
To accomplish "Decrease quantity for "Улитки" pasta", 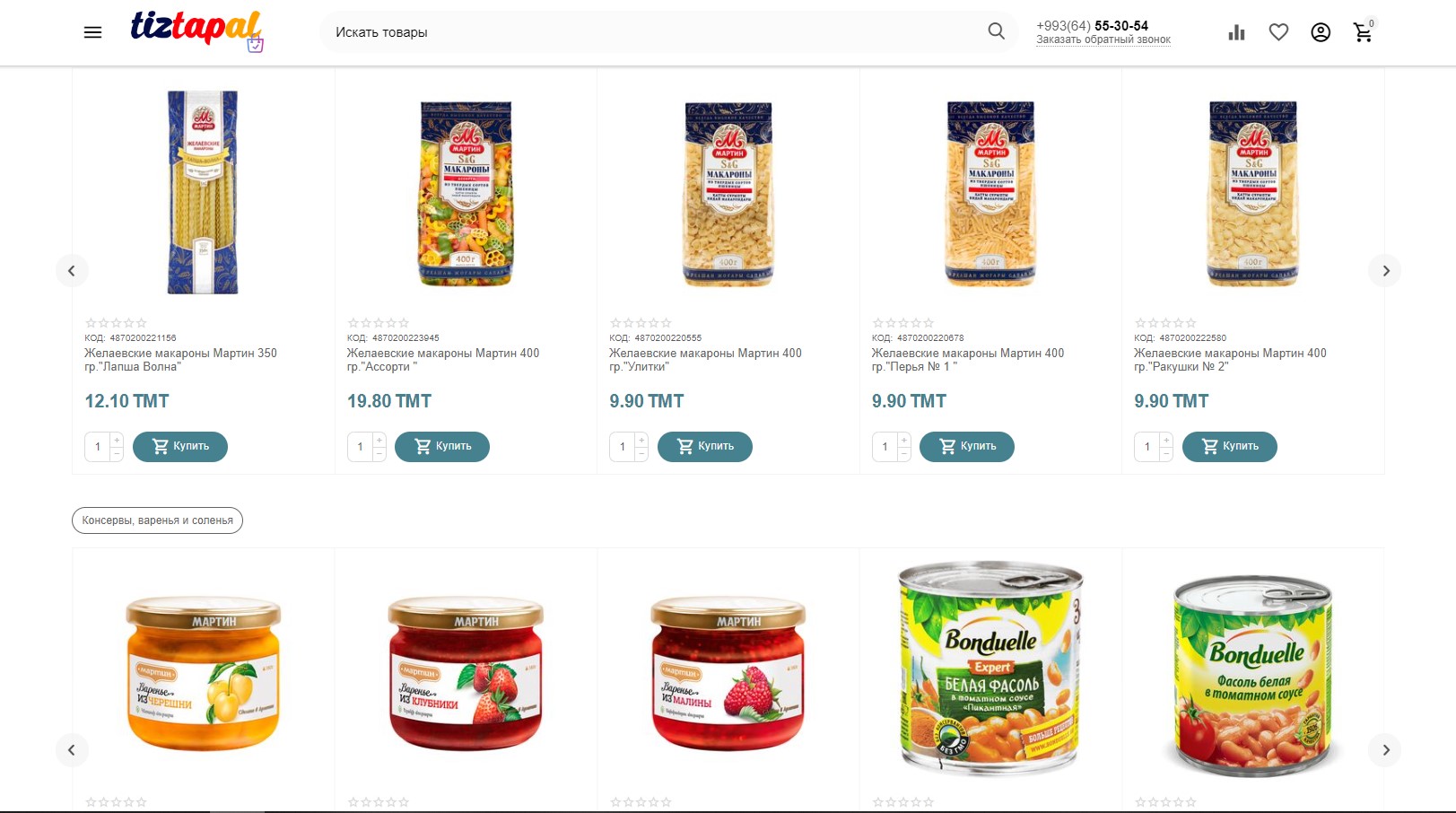I will (641, 454).
